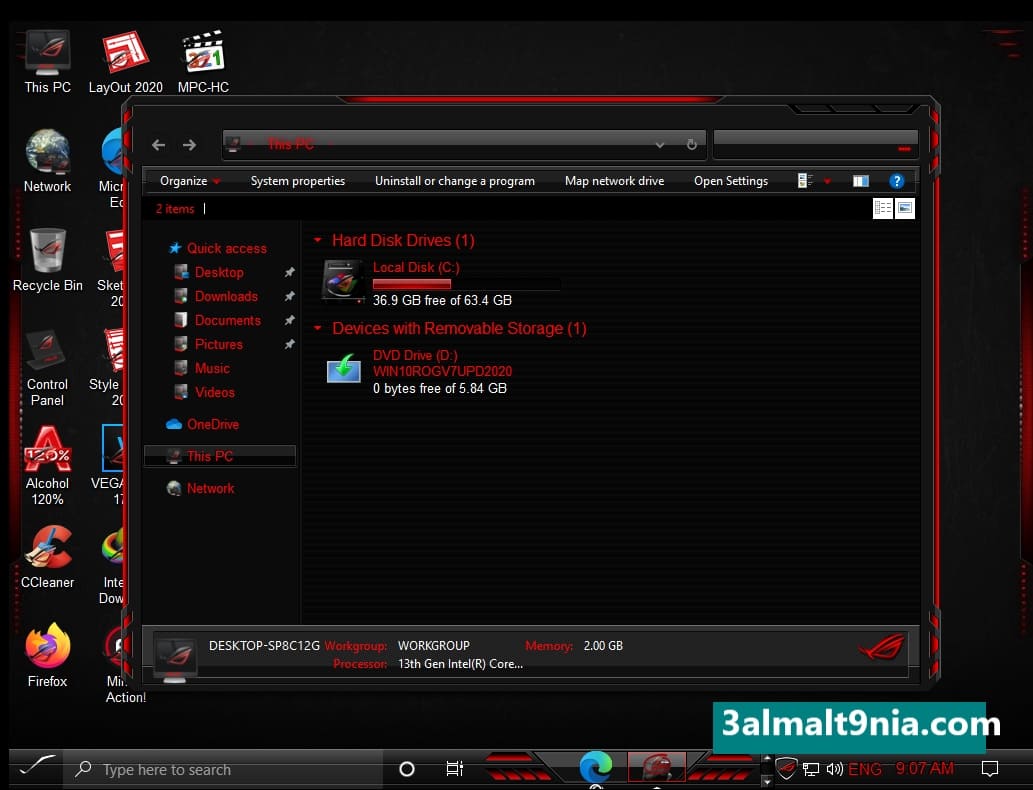The image size is (1033, 790).
Task: Toggle the preview pane icon
Action: click(x=860, y=181)
